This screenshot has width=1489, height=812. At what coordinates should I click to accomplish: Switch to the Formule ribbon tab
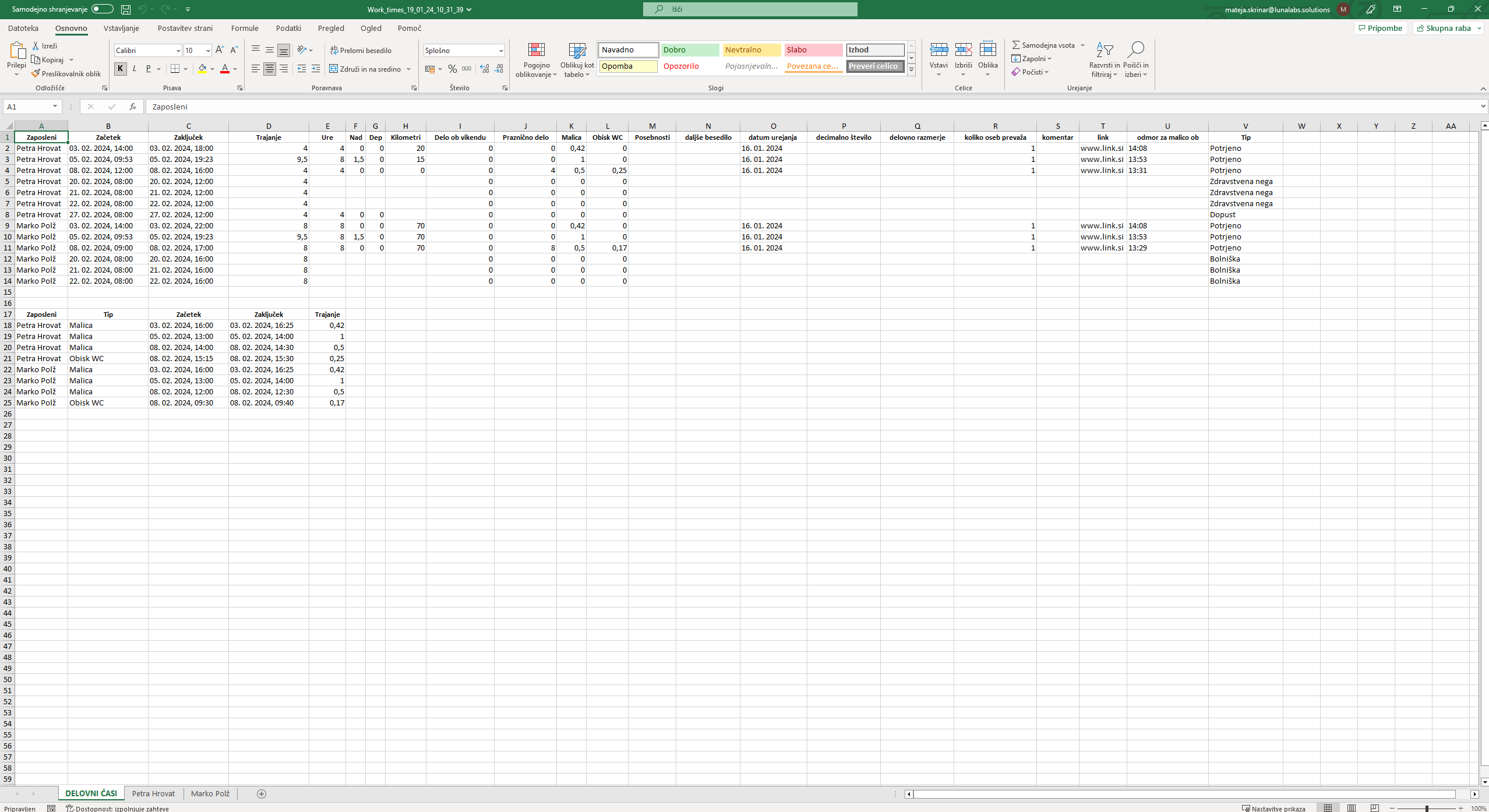coord(245,28)
